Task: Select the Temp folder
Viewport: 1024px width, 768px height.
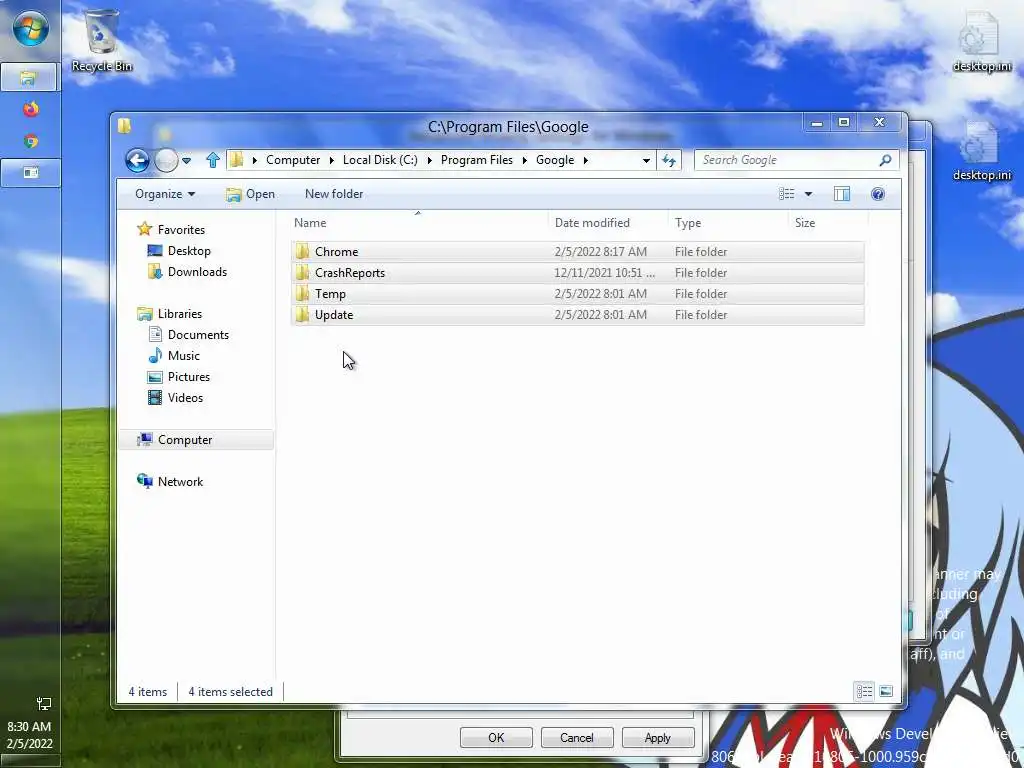Action: [x=578, y=293]
